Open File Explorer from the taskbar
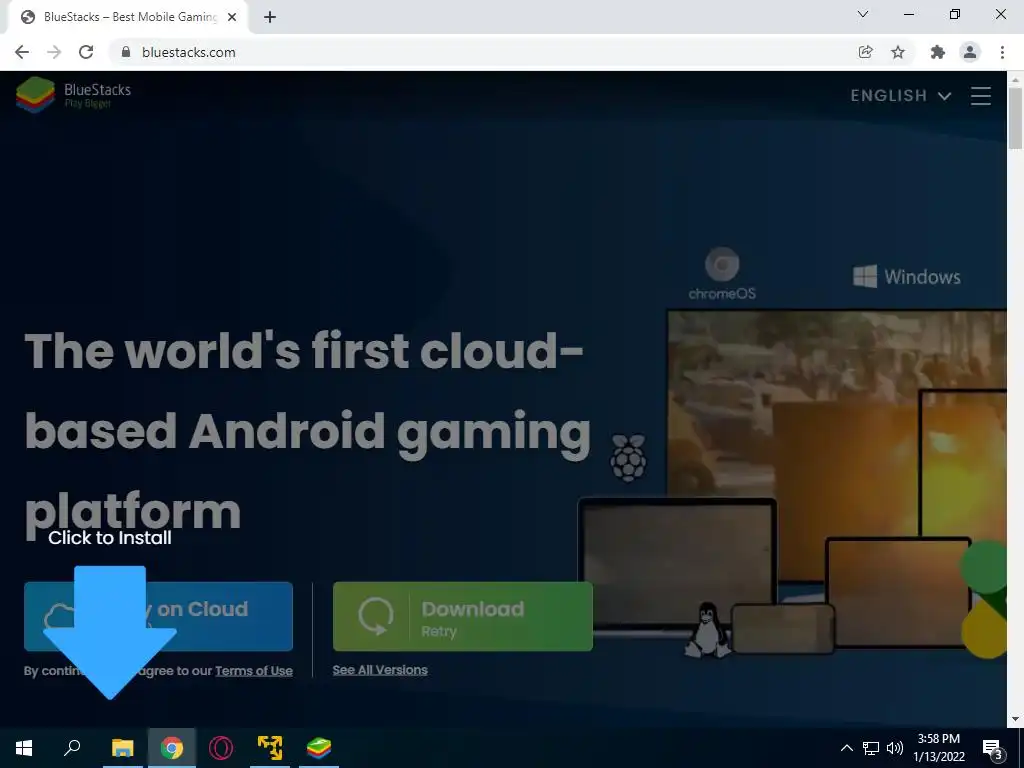The image size is (1024, 768). click(x=122, y=748)
